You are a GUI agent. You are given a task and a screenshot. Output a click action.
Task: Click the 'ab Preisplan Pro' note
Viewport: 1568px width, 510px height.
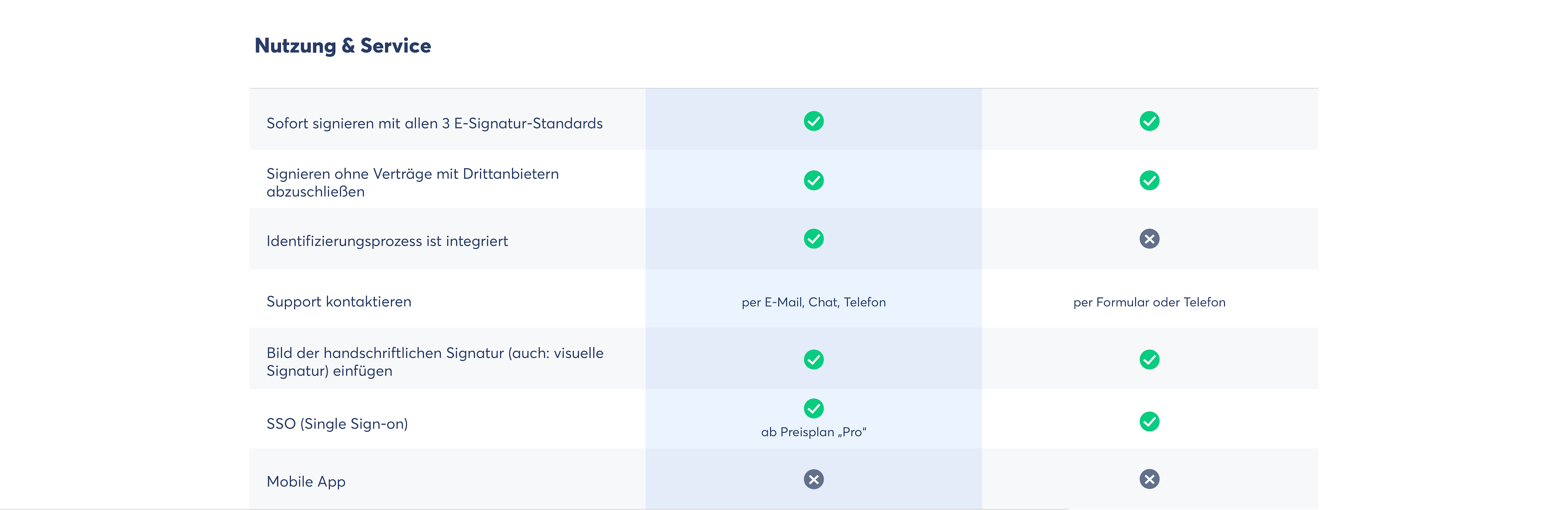pos(813,432)
